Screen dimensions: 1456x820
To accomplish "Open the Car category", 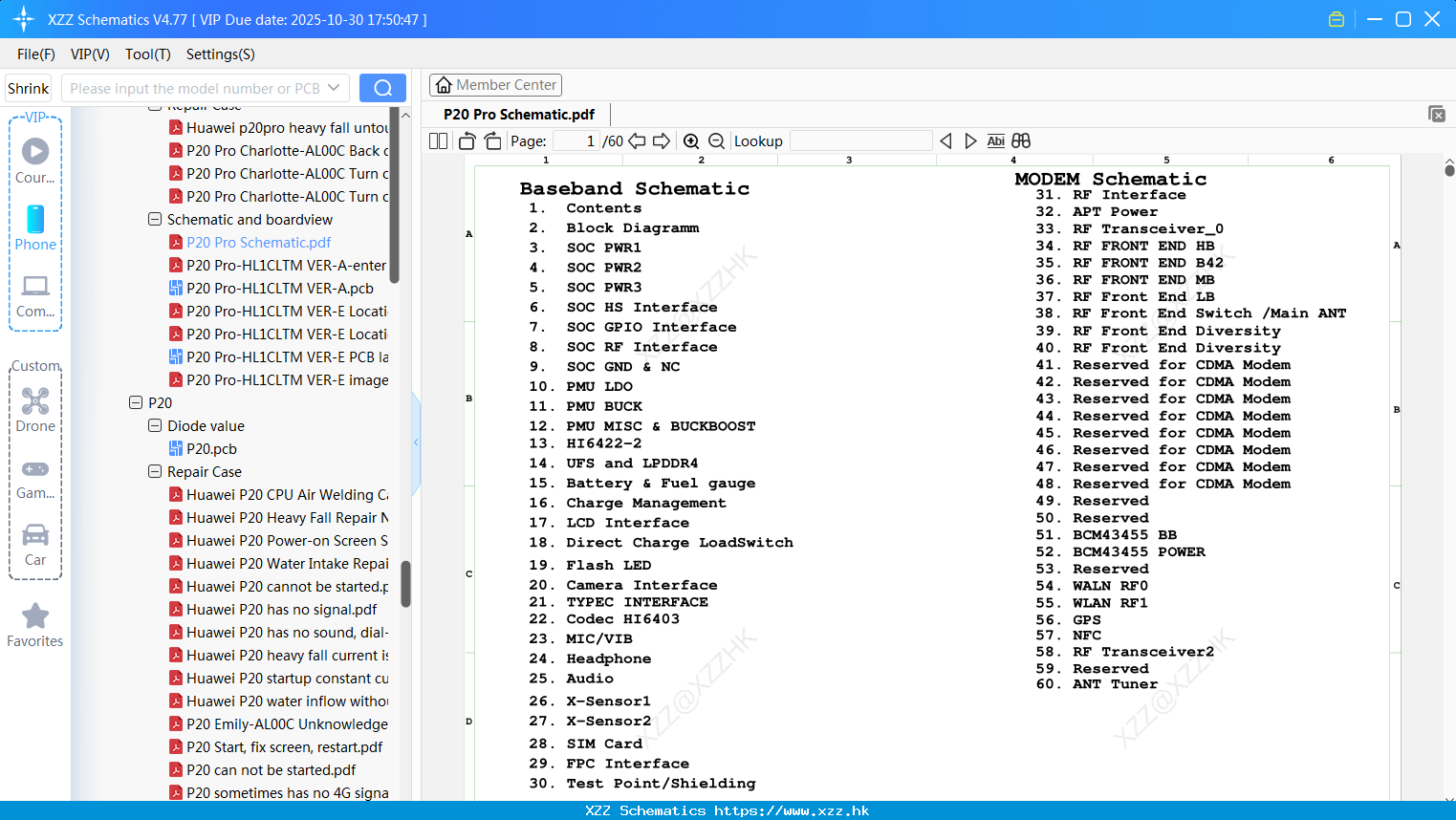I will 35,546.
